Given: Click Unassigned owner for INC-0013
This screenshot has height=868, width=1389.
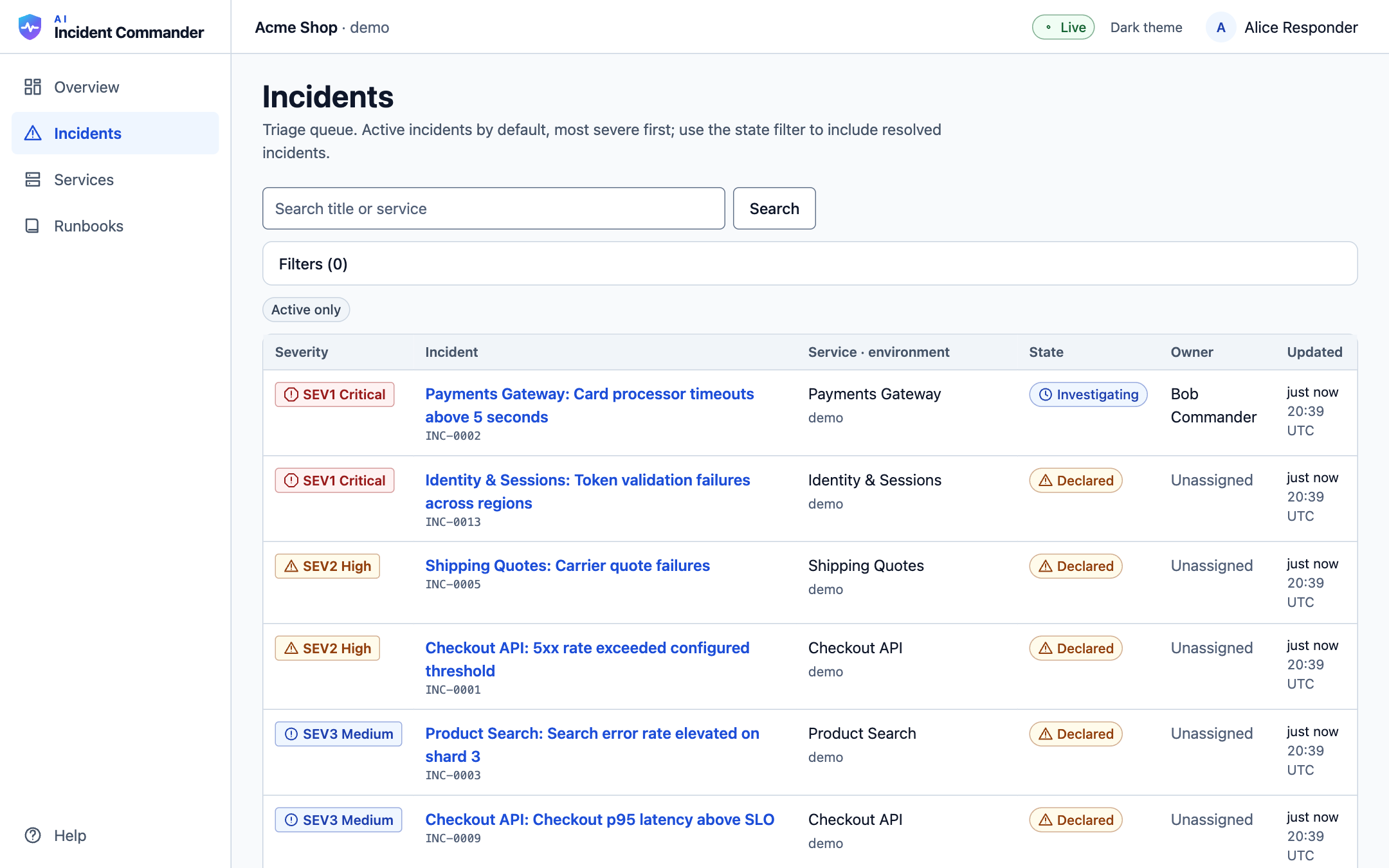Looking at the screenshot, I should [1212, 480].
